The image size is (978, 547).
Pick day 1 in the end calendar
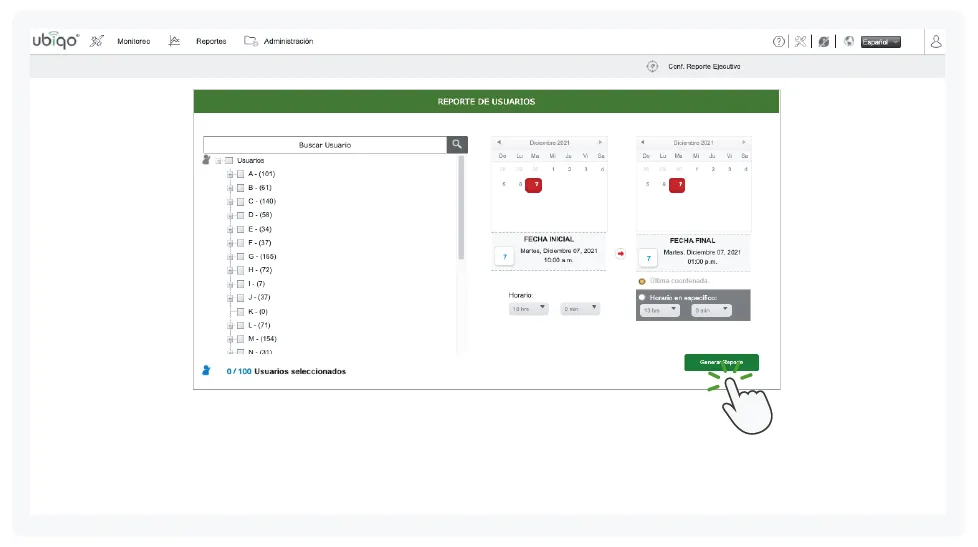(697, 169)
